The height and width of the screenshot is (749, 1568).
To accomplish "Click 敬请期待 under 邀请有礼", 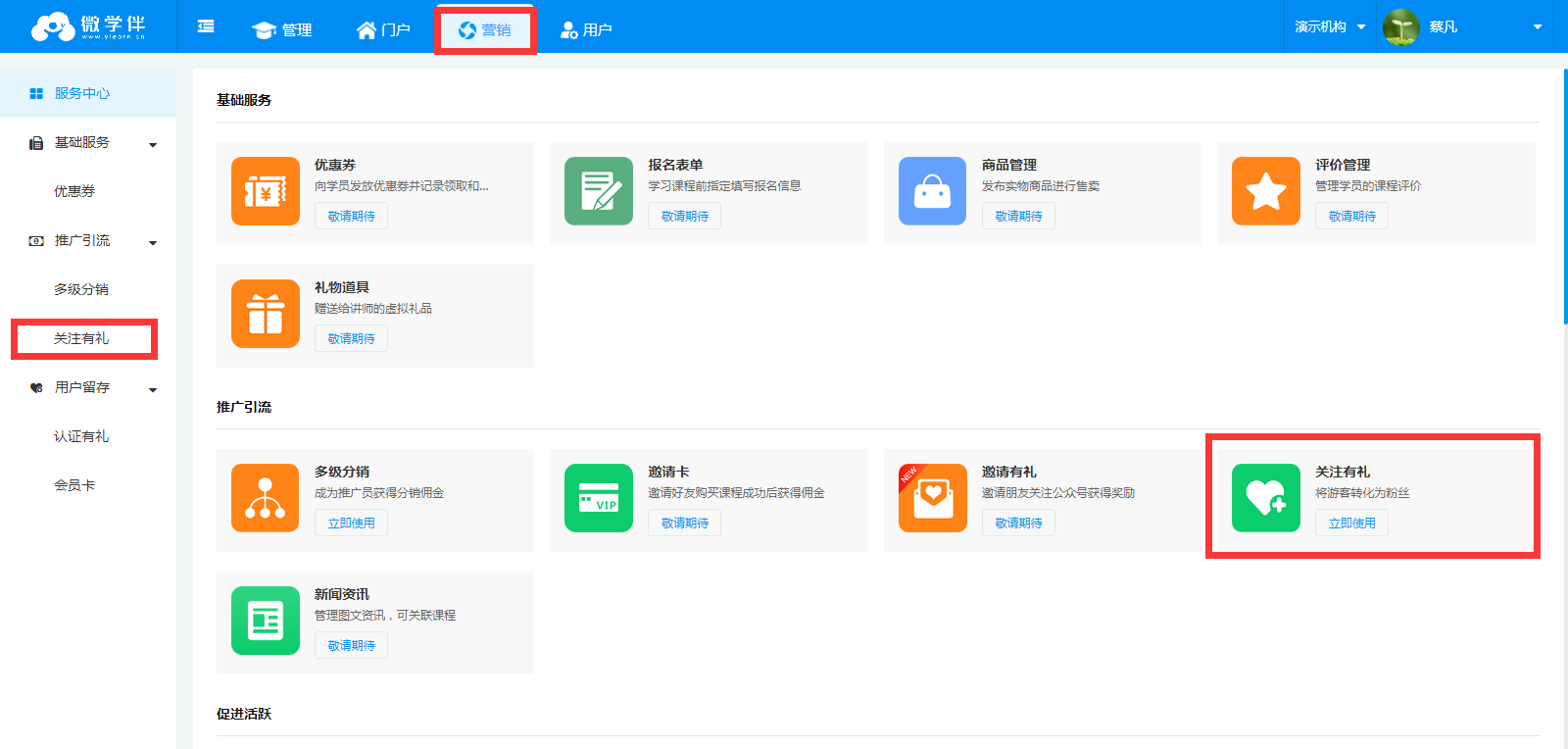I will pyautogui.click(x=1018, y=523).
